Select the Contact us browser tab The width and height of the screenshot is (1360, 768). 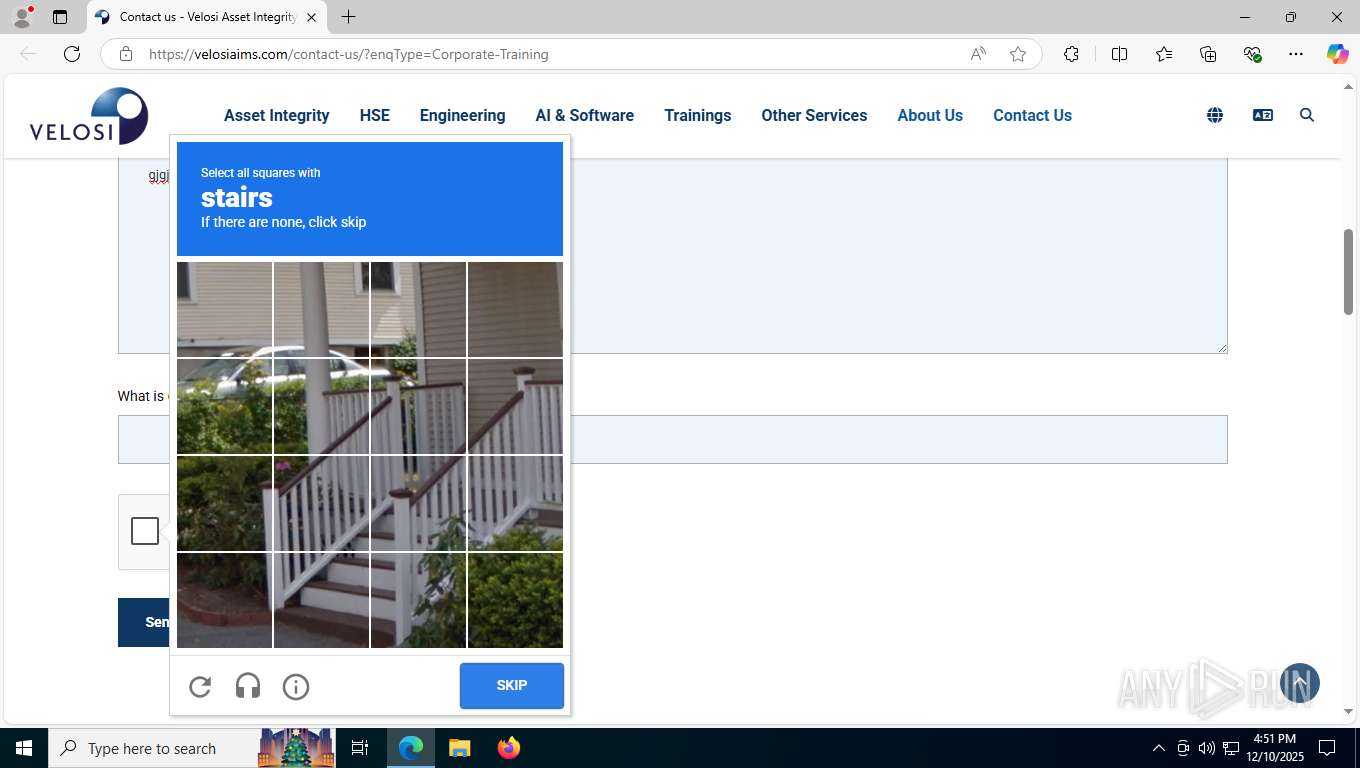[206, 17]
